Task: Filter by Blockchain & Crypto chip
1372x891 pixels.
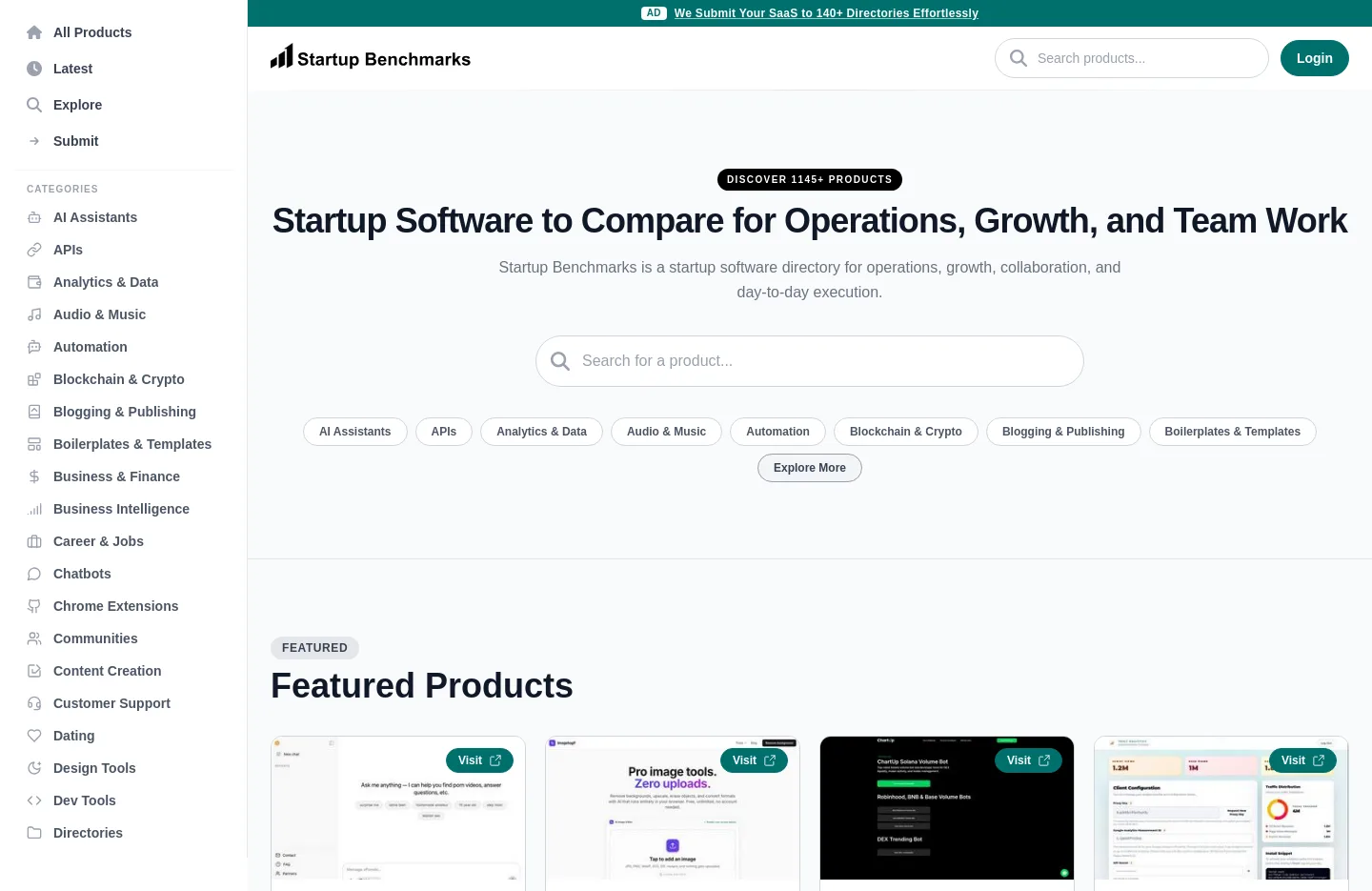Action: coord(906,432)
